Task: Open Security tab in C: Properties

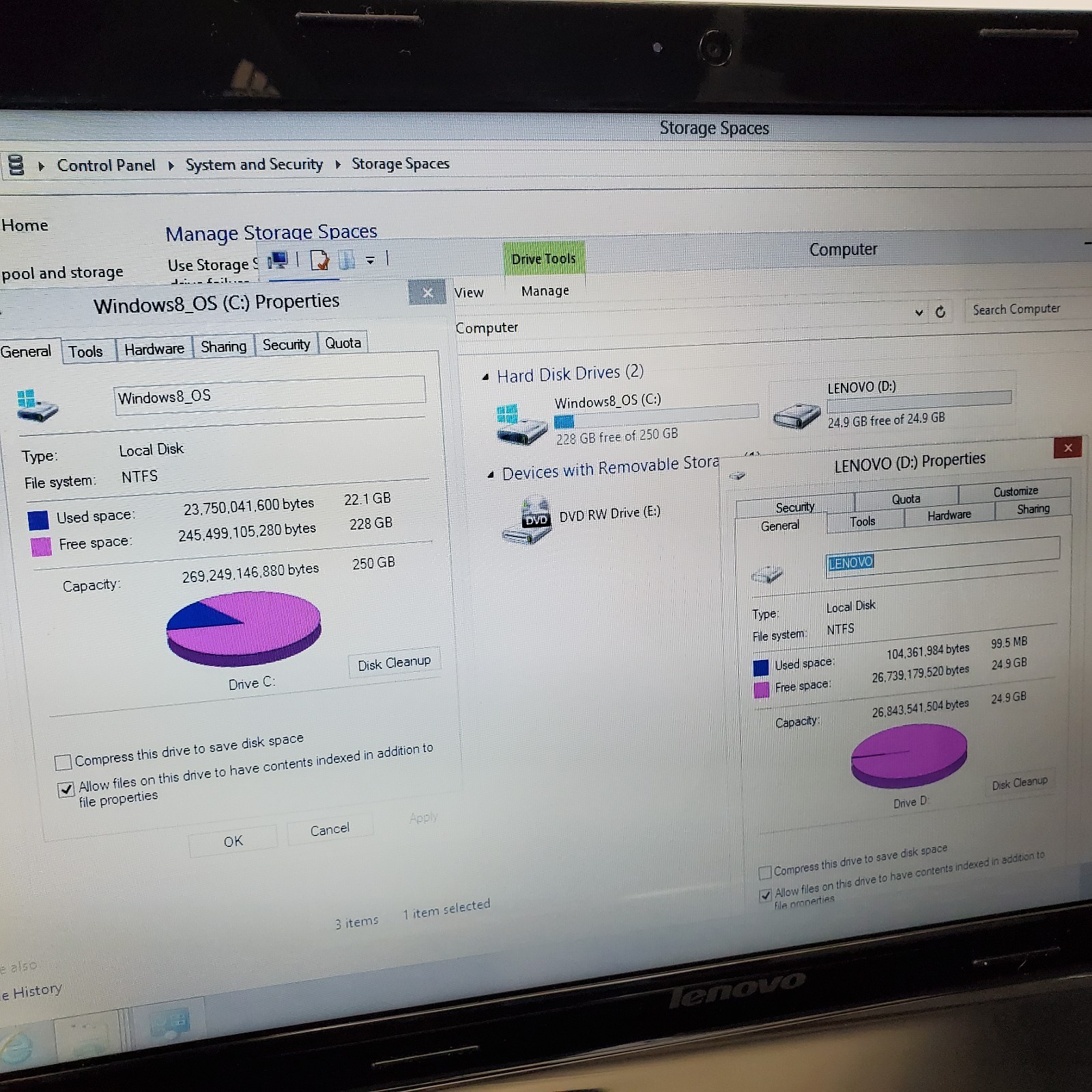Action: point(287,345)
